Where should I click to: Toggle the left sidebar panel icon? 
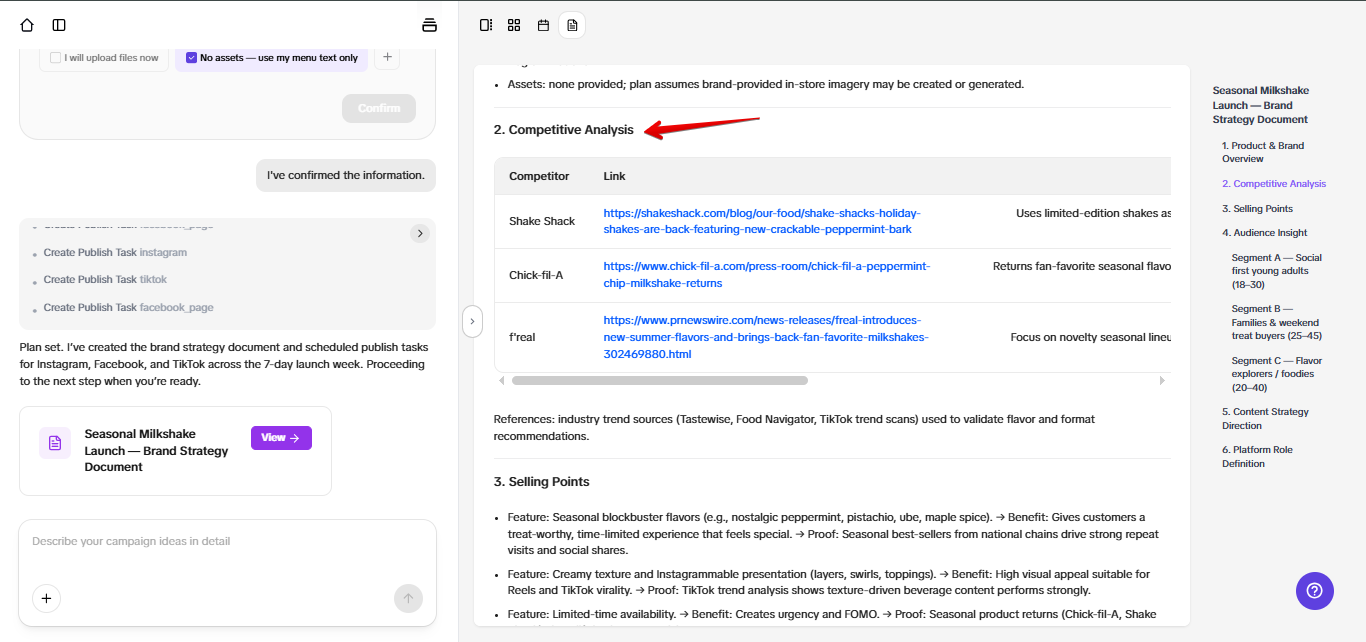59,25
